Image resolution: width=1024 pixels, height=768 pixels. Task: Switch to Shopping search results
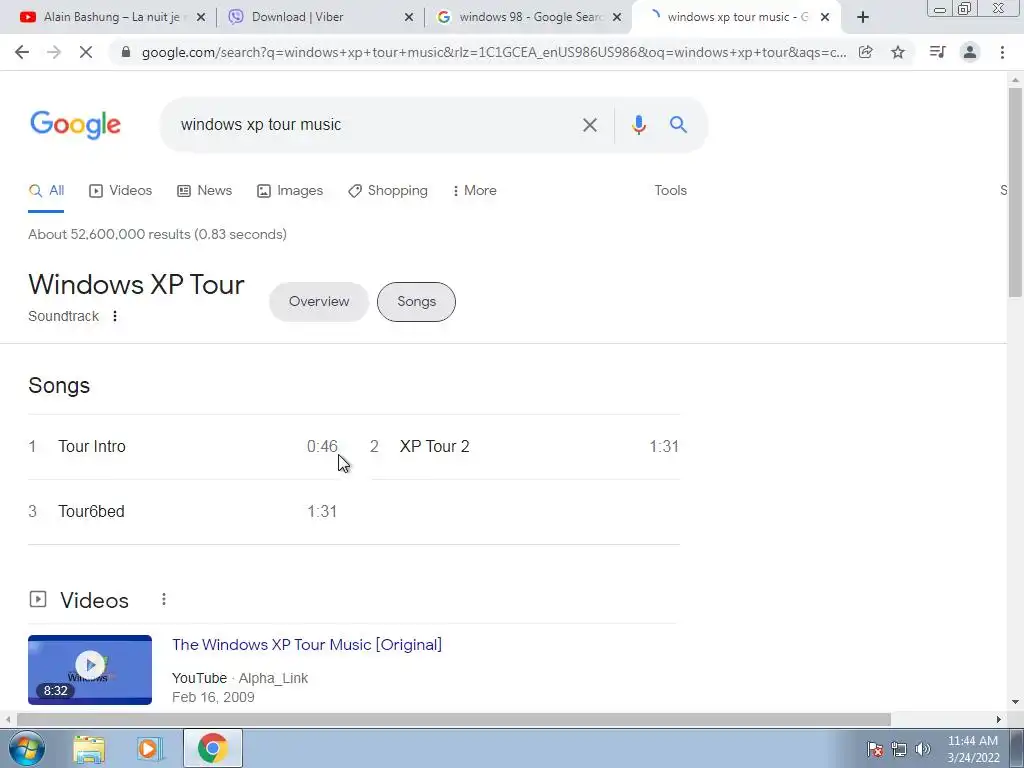pos(388,191)
